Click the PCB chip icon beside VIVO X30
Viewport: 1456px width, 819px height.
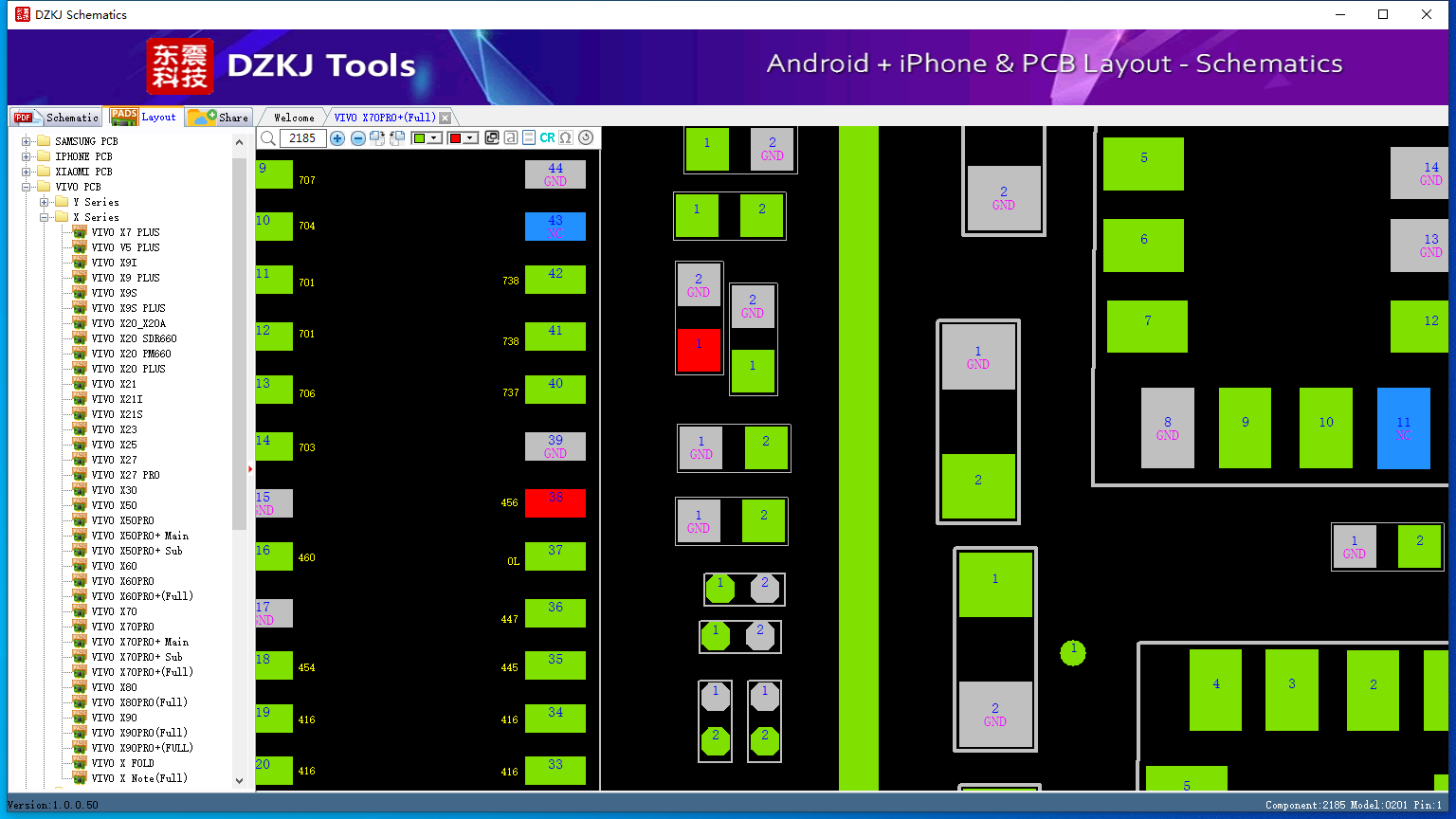[x=80, y=490]
